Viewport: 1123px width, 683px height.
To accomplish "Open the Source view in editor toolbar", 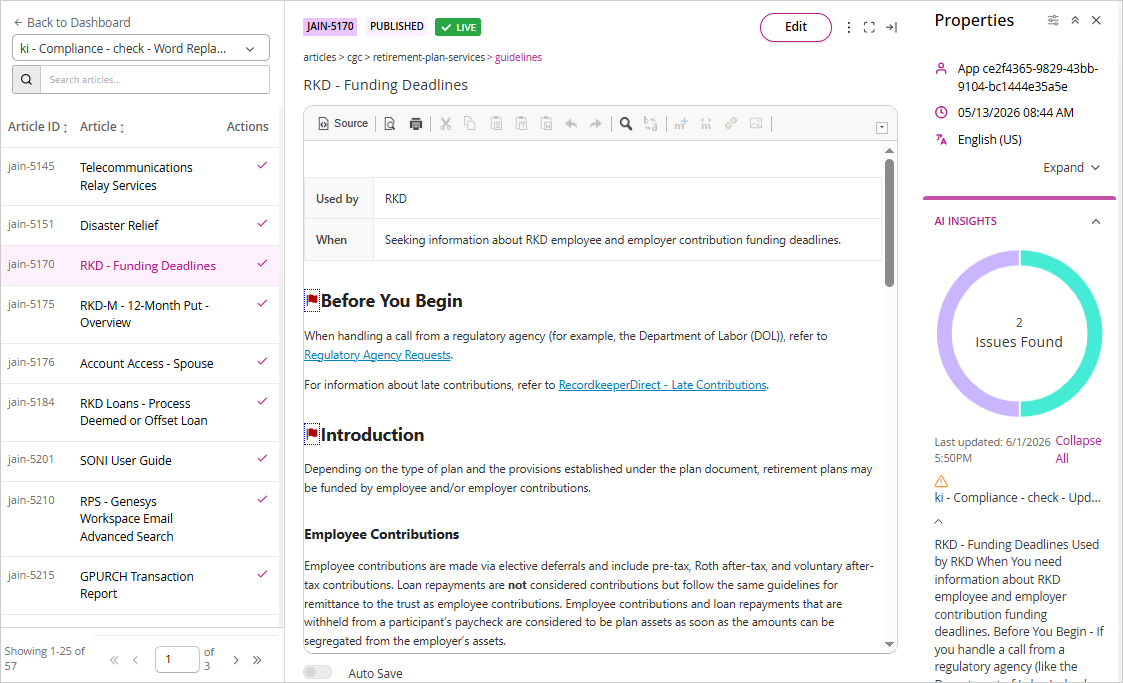I will tap(343, 123).
